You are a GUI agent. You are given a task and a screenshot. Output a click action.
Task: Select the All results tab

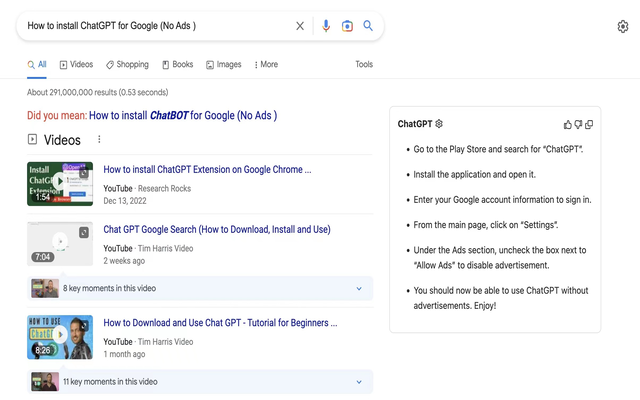pos(37,64)
